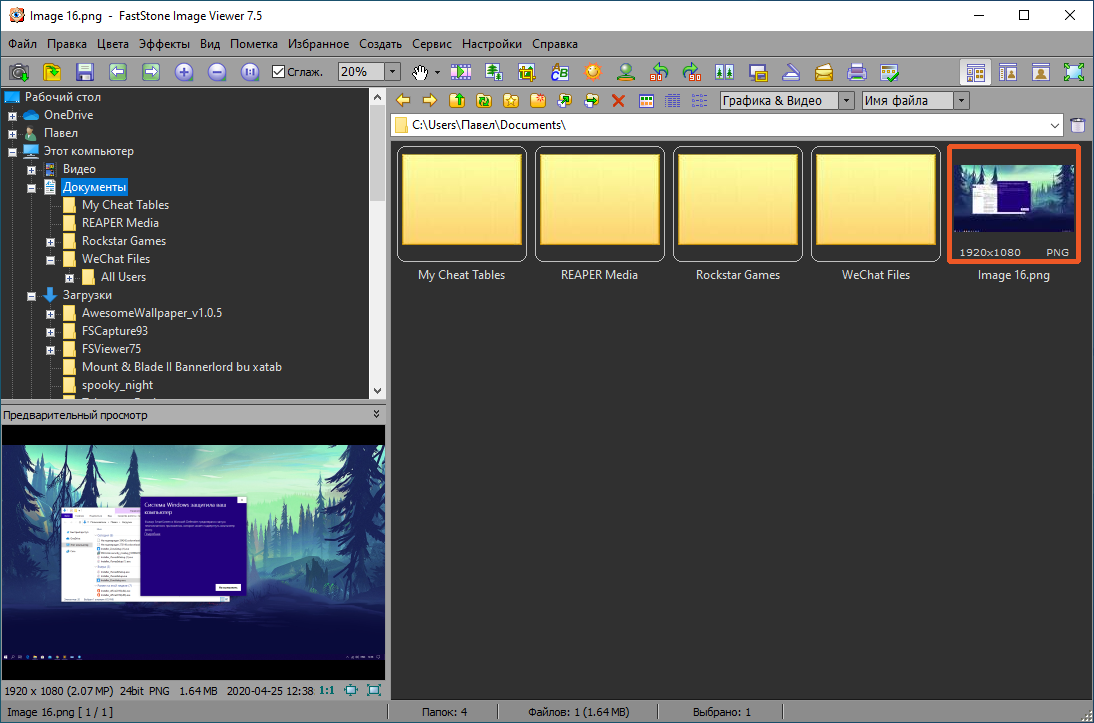
Task: Select the Image 16.png thumbnail
Action: (1013, 204)
